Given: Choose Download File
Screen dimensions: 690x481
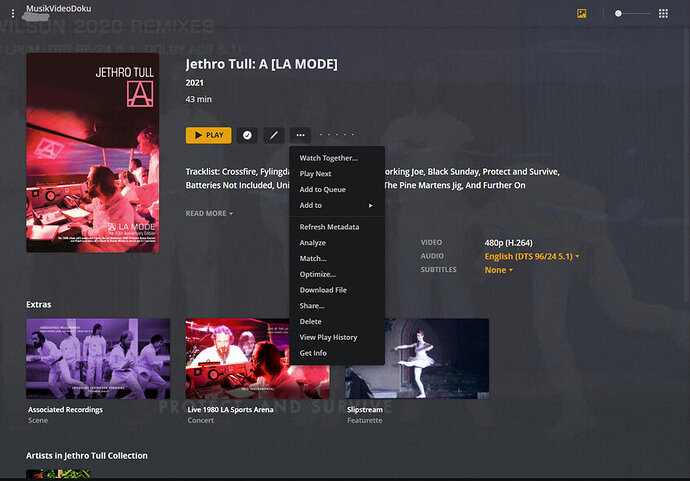Looking at the screenshot, I should 337,290.
